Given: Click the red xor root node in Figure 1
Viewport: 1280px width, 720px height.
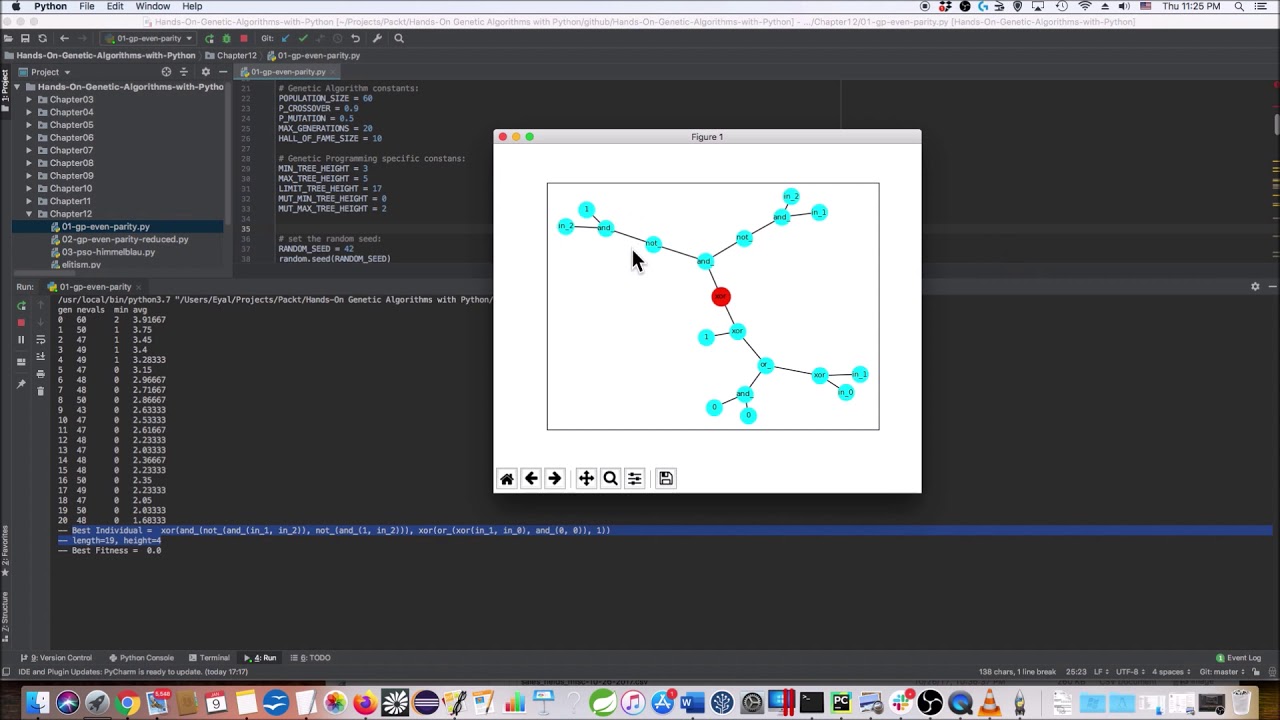Looking at the screenshot, I should pos(721,297).
